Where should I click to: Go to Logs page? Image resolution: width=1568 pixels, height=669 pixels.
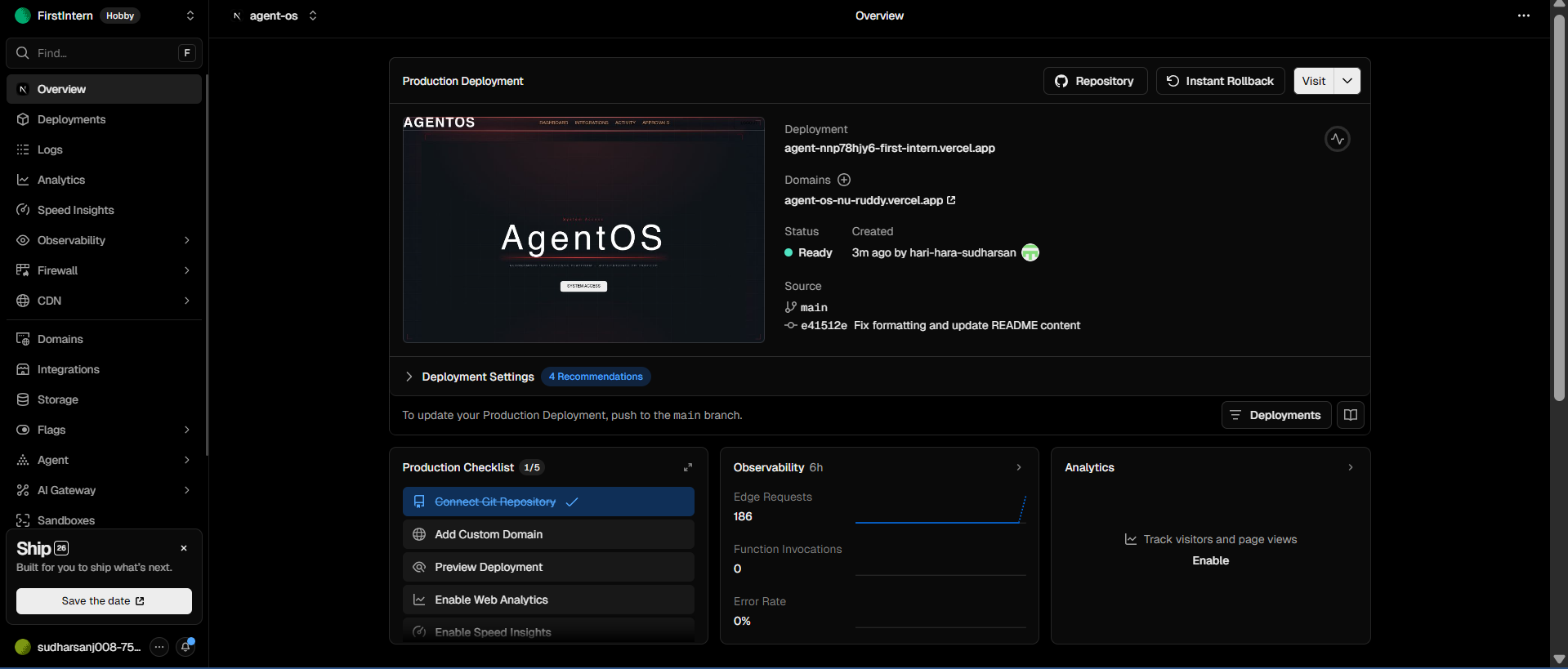104,149
